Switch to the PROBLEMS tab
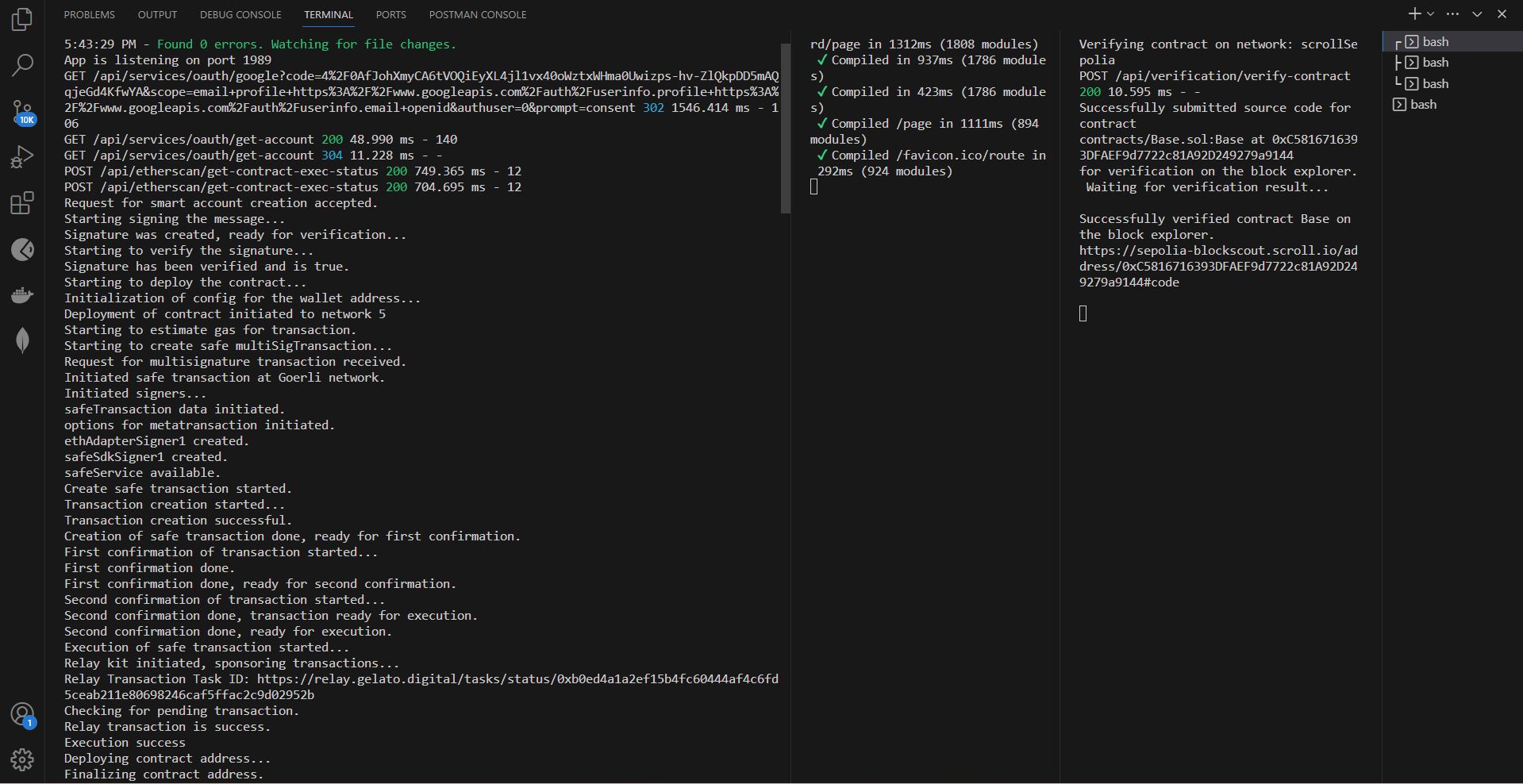 tap(89, 14)
